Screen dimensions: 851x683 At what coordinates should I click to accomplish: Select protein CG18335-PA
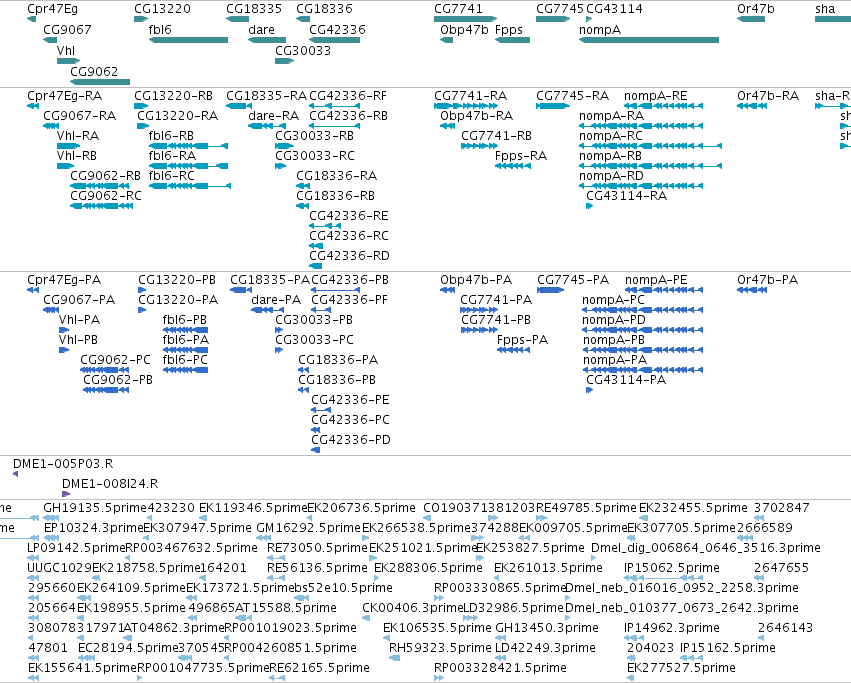269,280
